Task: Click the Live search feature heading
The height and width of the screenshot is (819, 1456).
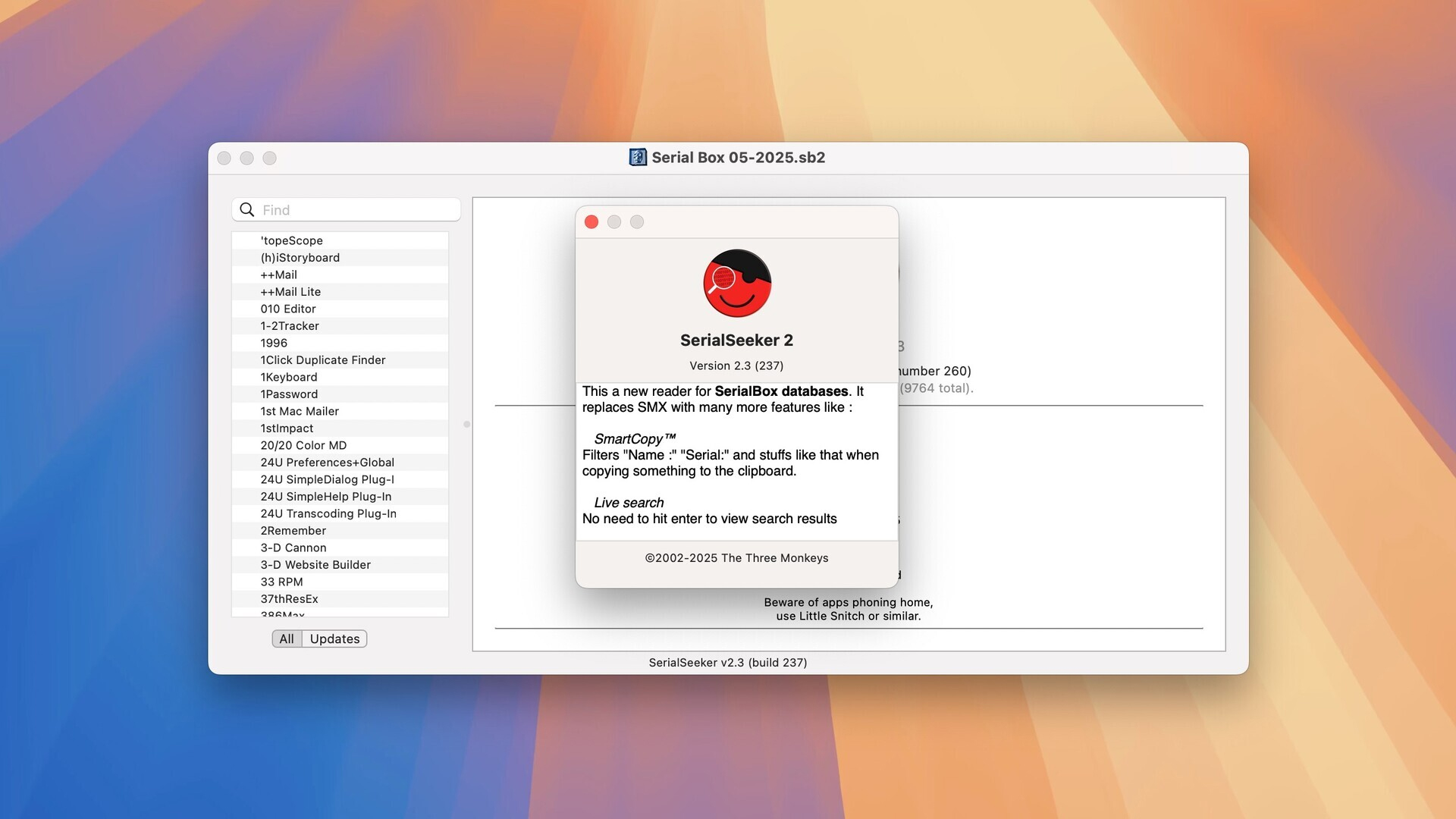Action: 629,503
